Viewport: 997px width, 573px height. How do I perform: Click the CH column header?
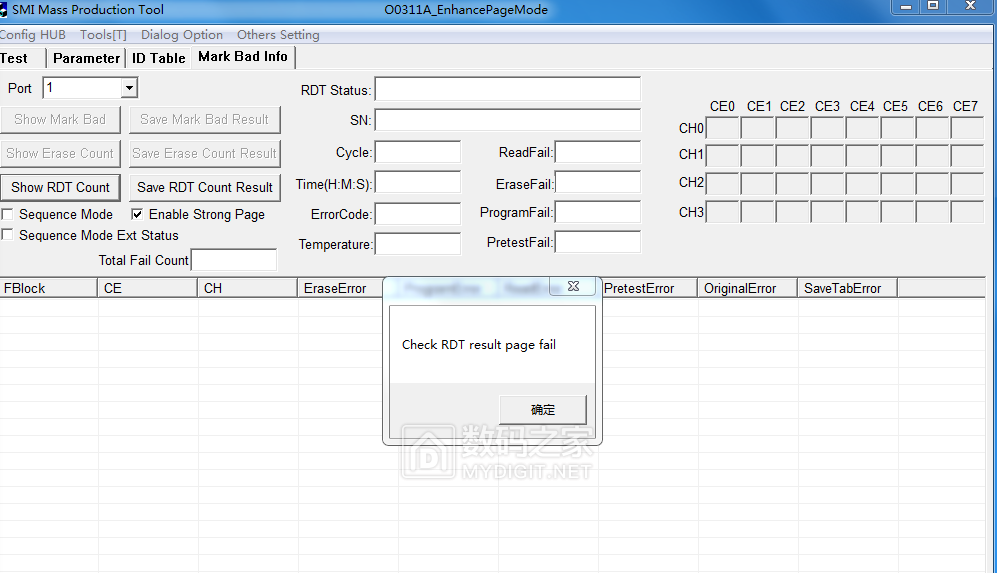(247, 288)
